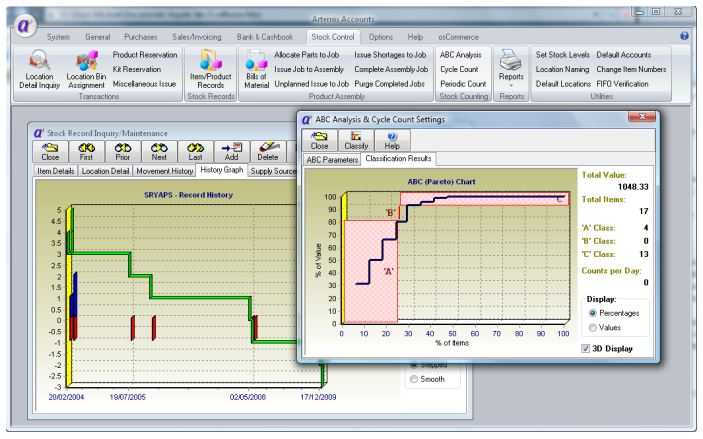Open the Purchases ribbon tab
This screenshot has height=439, width=703.
(141, 37)
